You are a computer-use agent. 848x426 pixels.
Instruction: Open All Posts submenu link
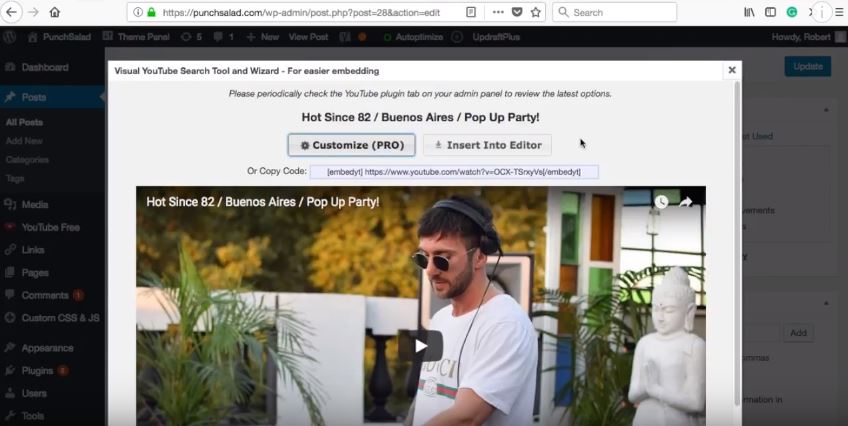24,122
